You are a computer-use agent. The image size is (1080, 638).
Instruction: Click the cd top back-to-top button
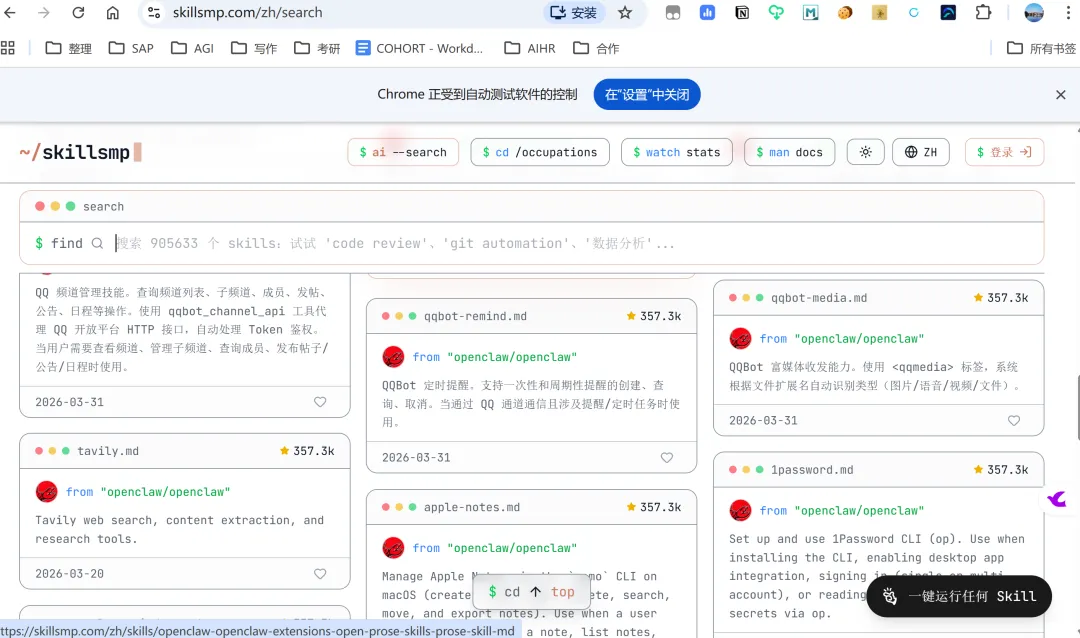coord(530,592)
